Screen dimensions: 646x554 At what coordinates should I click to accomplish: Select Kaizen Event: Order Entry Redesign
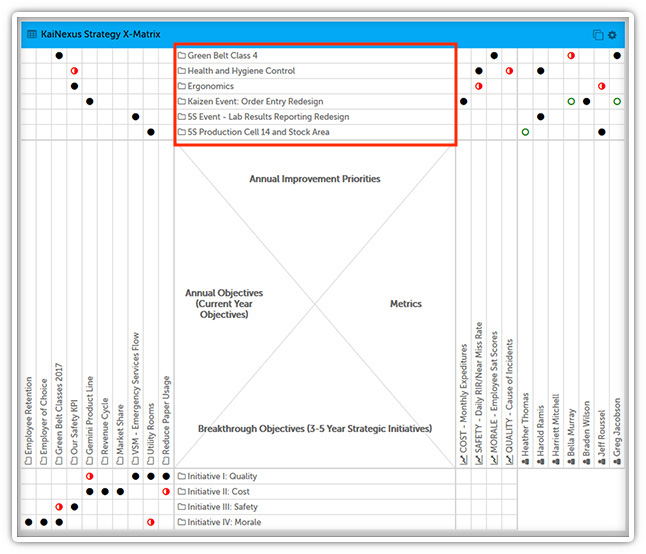click(x=257, y=101)
